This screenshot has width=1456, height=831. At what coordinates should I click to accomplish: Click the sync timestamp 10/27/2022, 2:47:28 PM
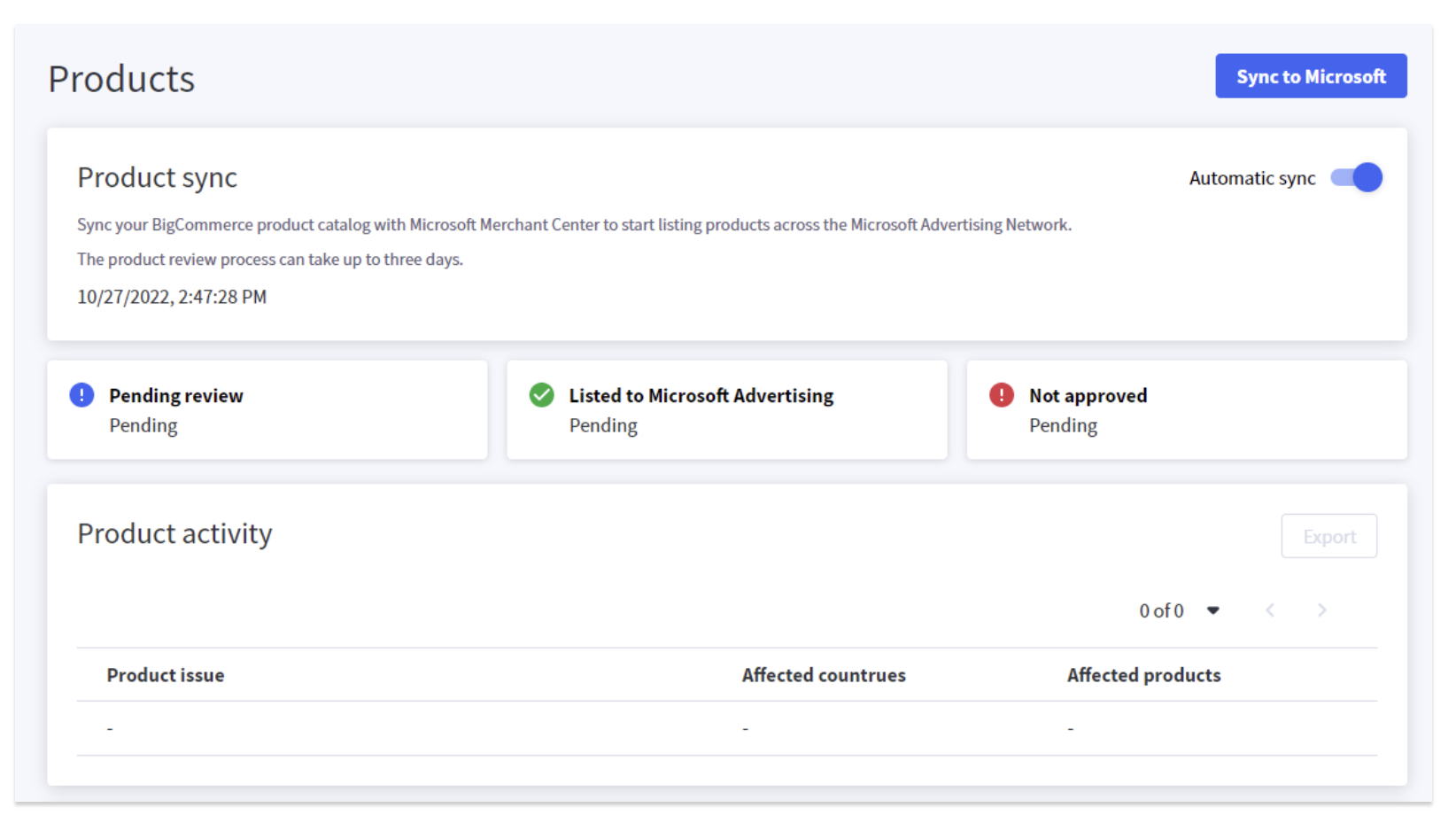click(x=172, y=297)
